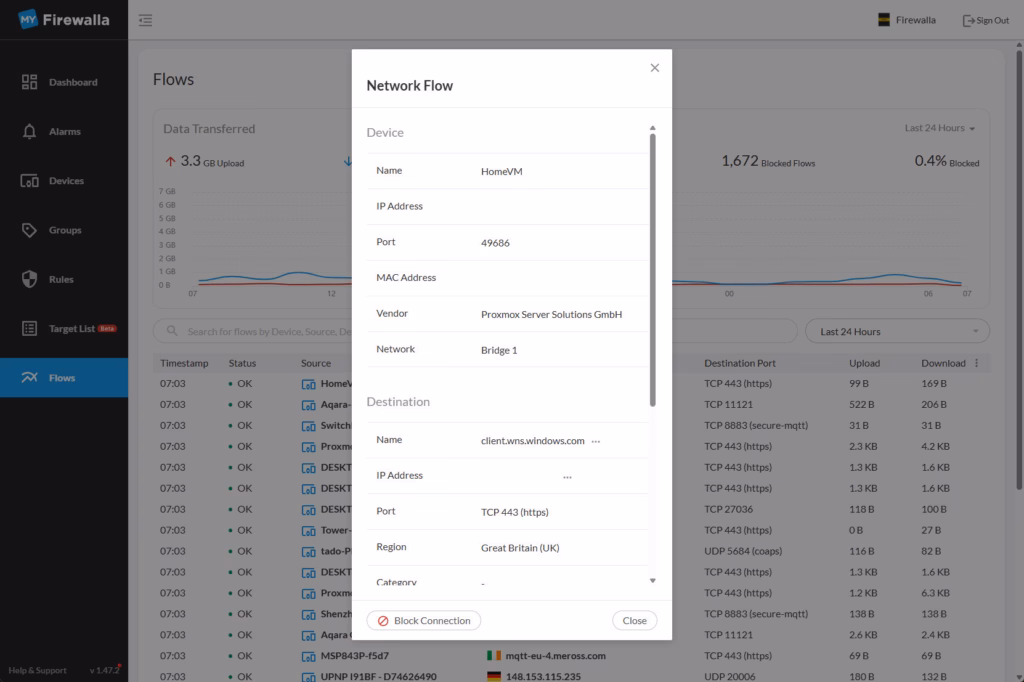1024x682 pixels.
Task: Click the dialog's vertical scrollbar
Action: coord(653,270)
